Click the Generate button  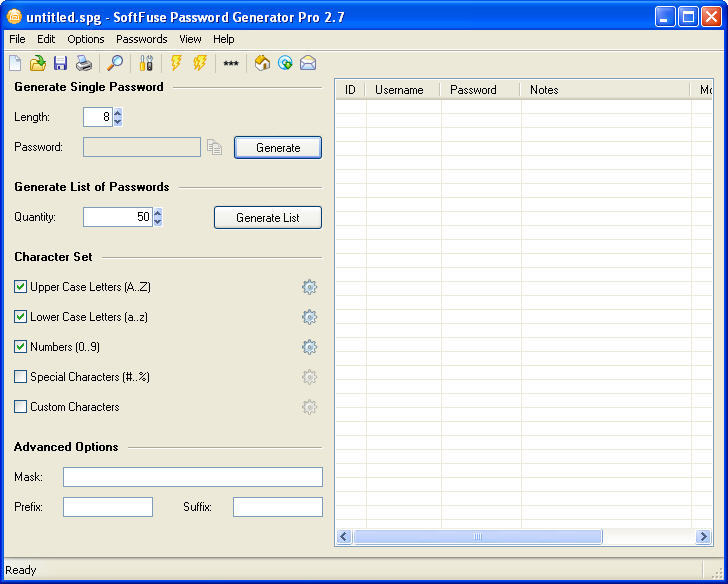[278, 148]
